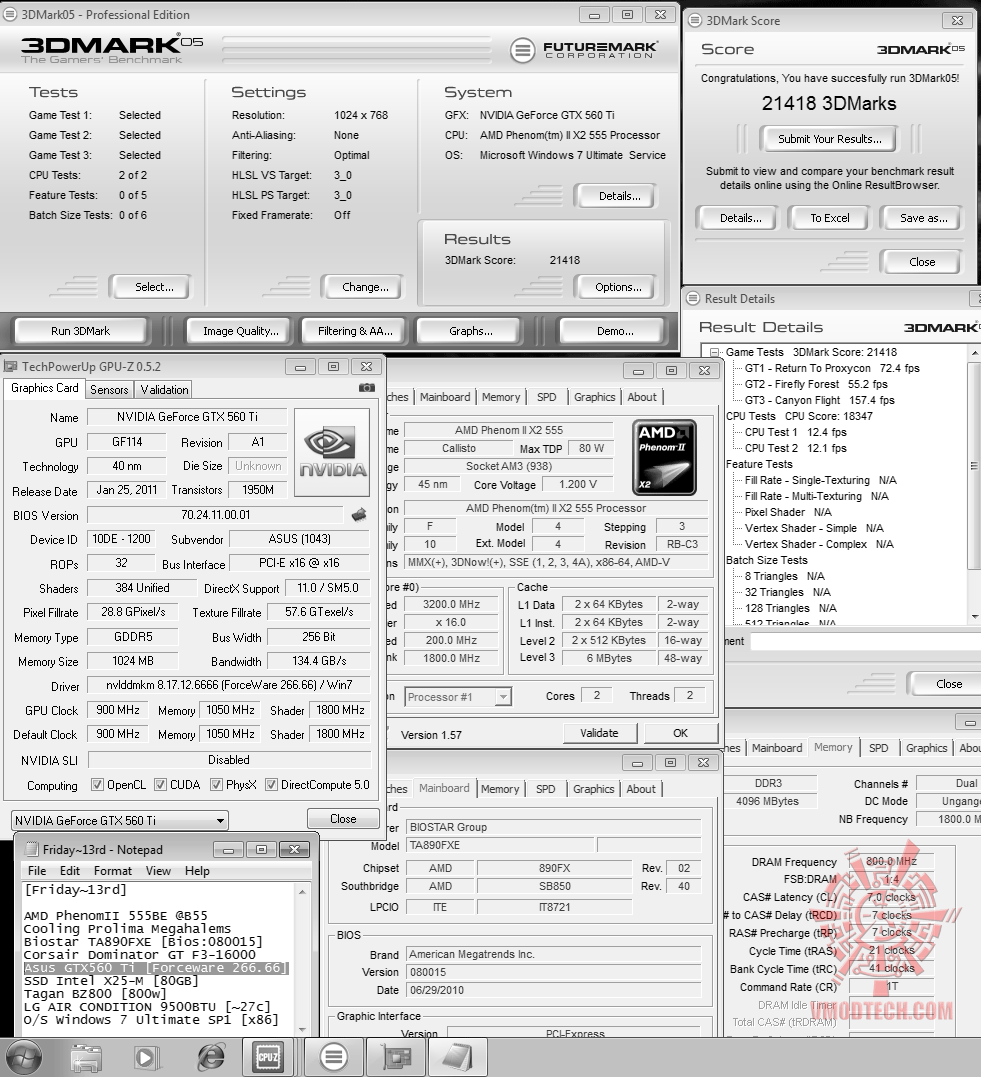
Task: Open the File menu in Notepad
Action: (x=37, y=870)
